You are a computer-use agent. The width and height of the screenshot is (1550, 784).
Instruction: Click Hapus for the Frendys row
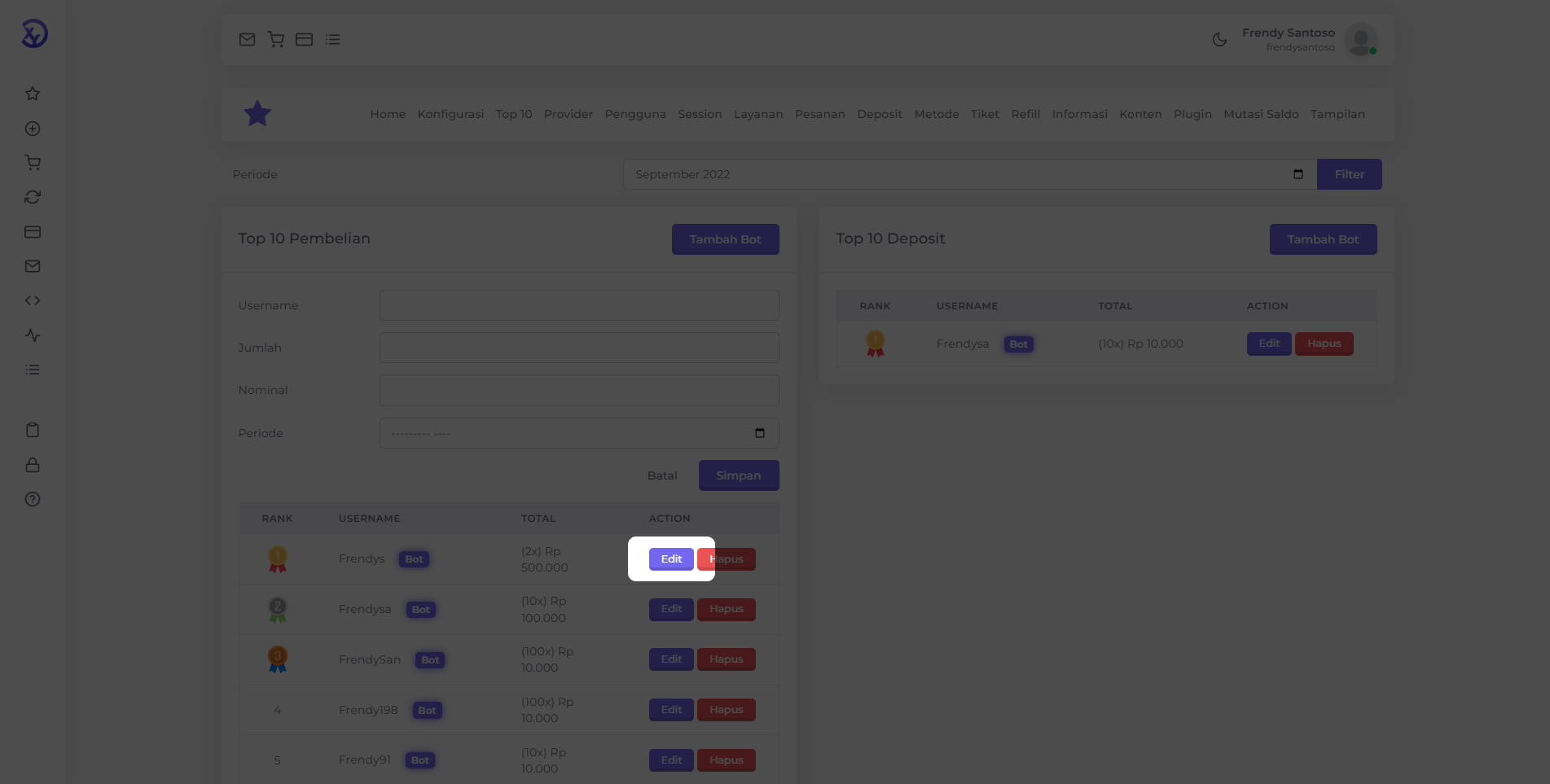(x=727, y=559)
